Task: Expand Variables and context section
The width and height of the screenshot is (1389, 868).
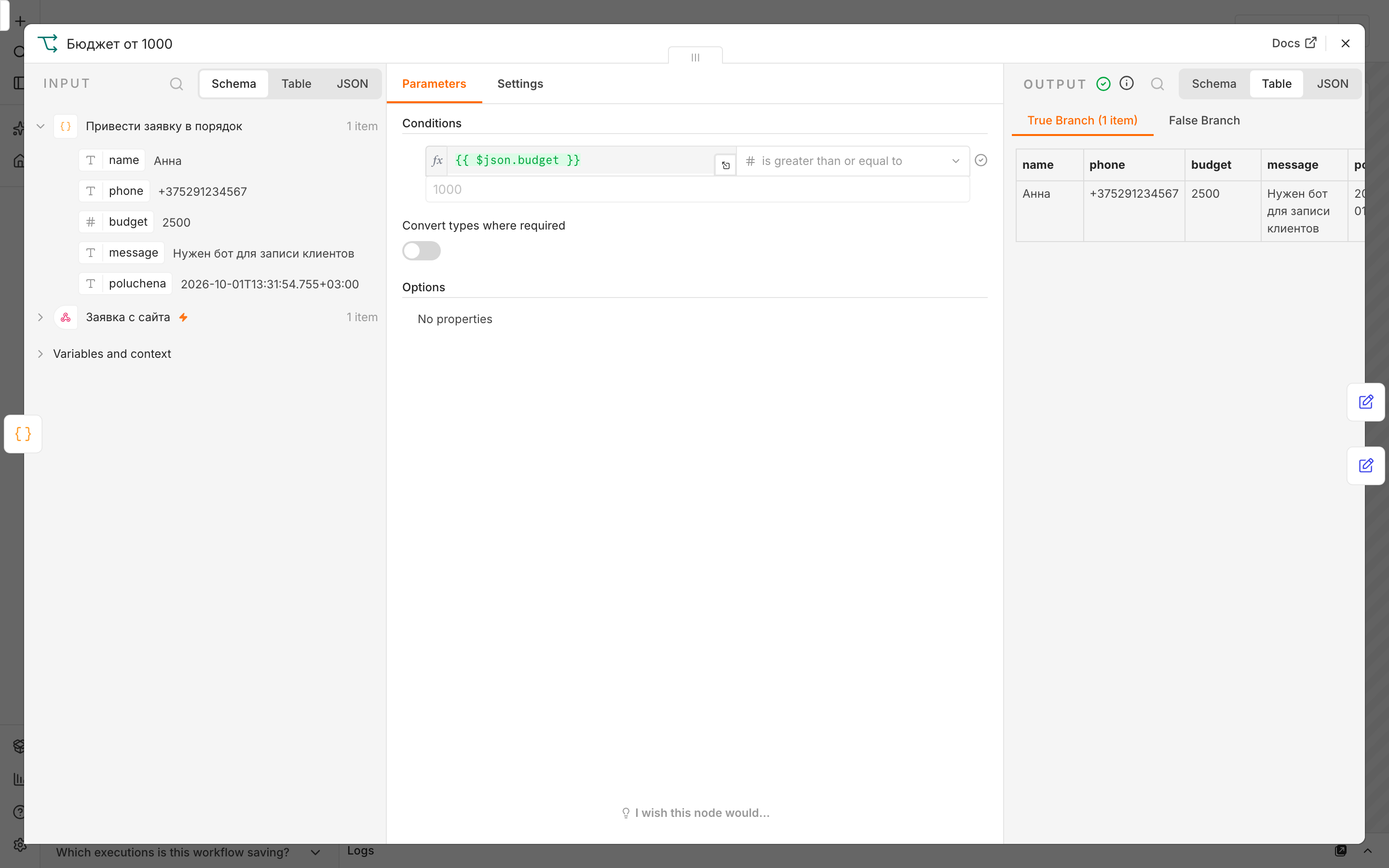Action: [40, 354]
